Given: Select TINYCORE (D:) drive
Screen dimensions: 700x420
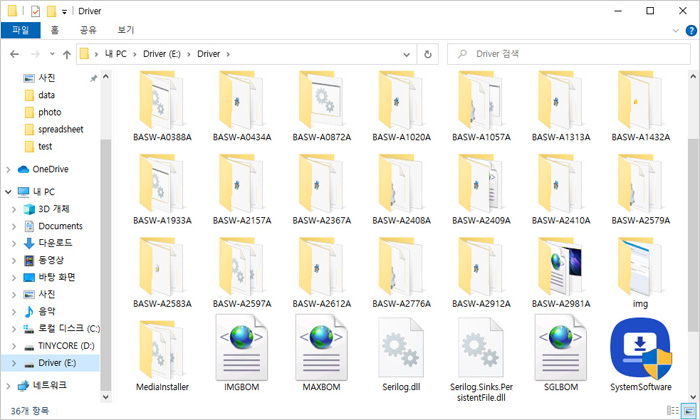Looking at the screenshot, I should [66, 346].
